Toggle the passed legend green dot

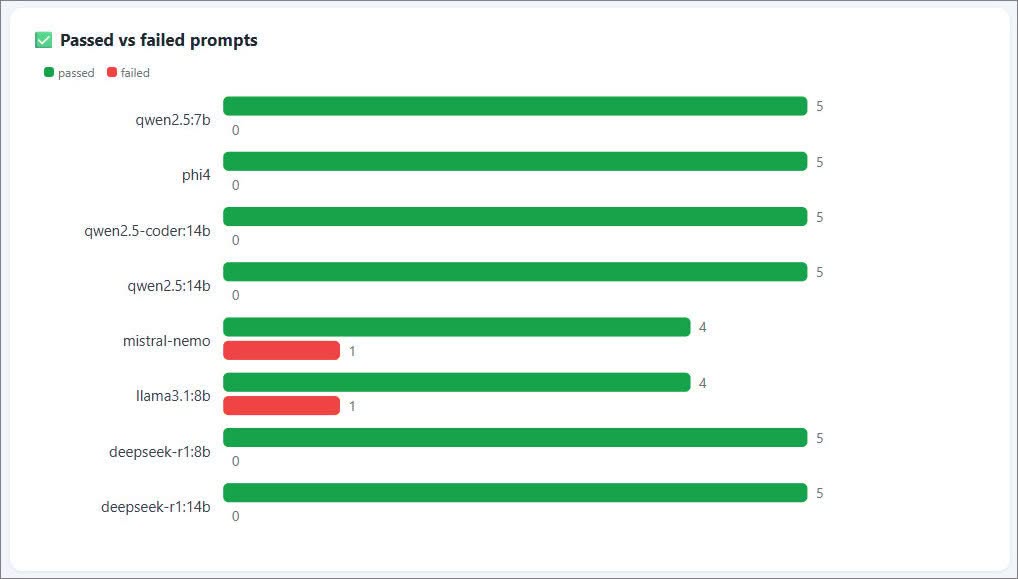pos(49,72)
